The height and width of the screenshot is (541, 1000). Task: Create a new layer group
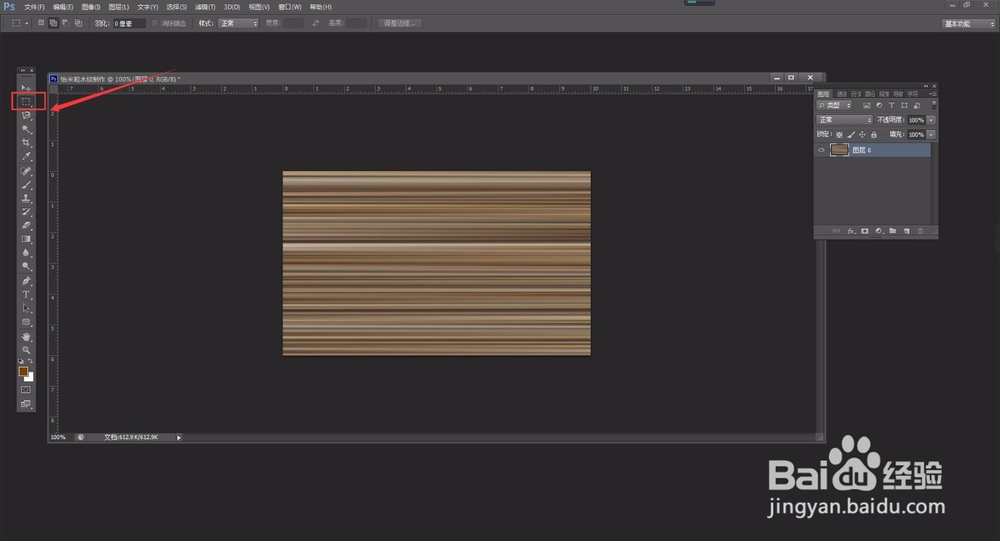coord(893,231)
